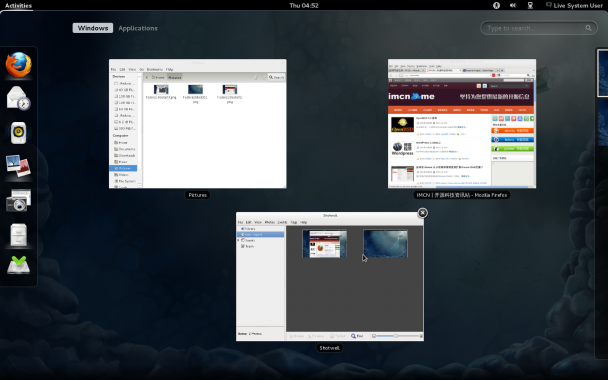Open Photos menu in Shotwell window

click(269, 222)
